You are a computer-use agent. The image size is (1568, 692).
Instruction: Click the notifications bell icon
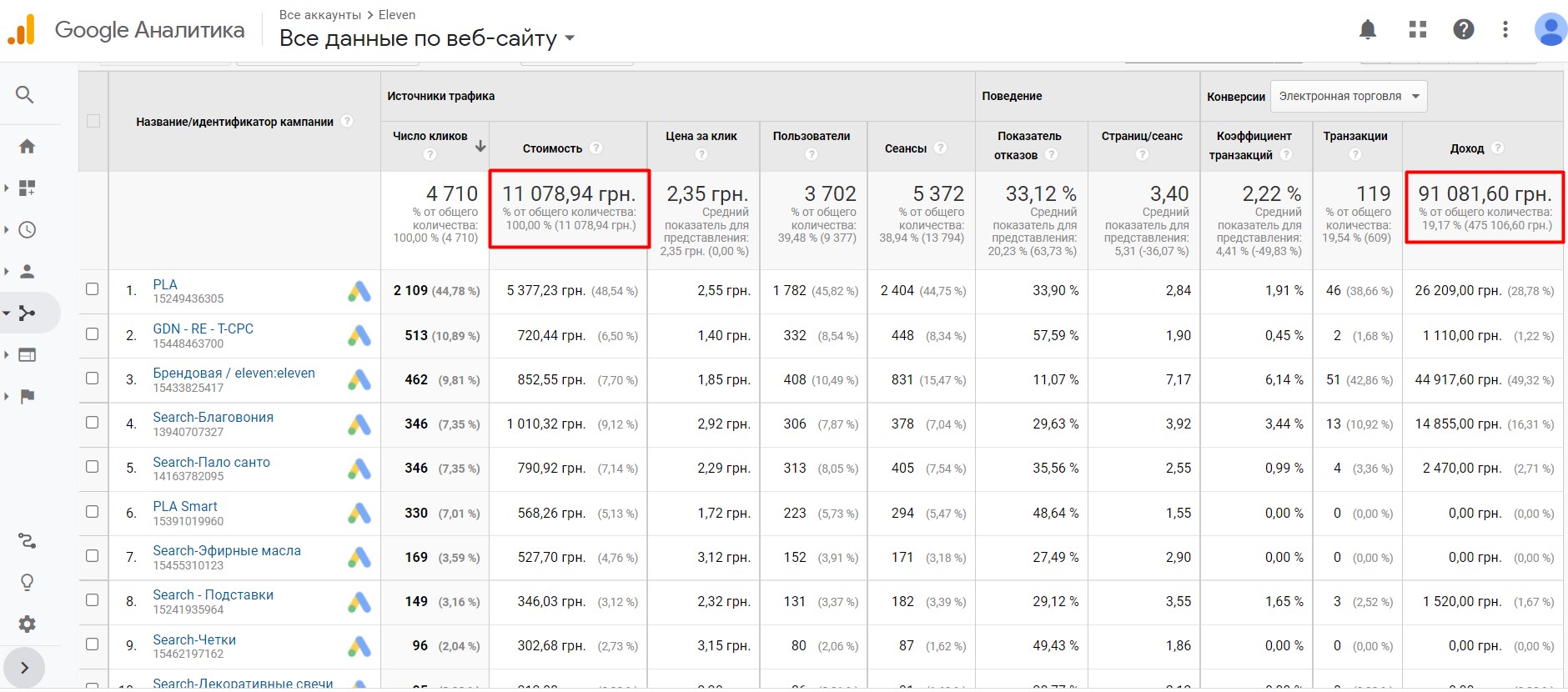(x=1368, y=30)
